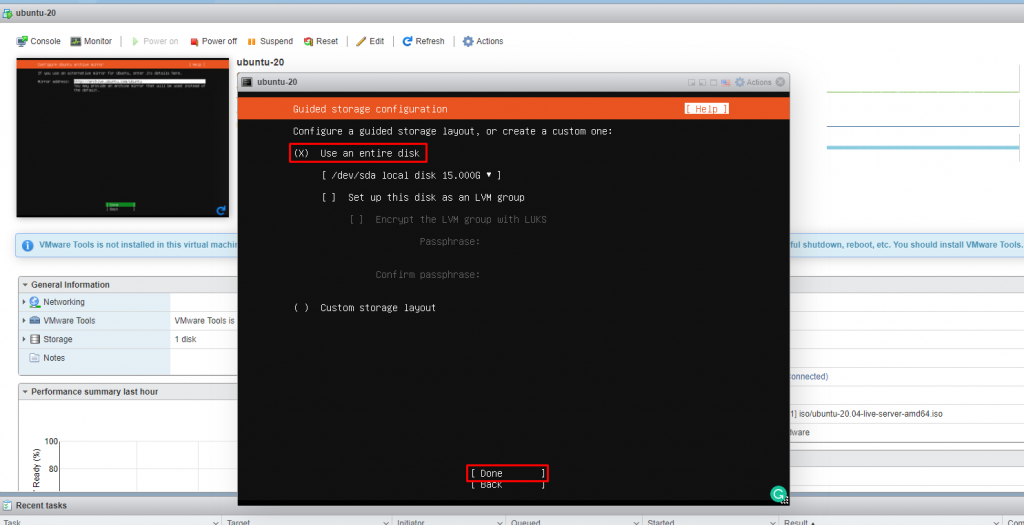This screenshot has height=525, width=1024.
Task: Open the Console from the toolbar
Action: (39, 41)
